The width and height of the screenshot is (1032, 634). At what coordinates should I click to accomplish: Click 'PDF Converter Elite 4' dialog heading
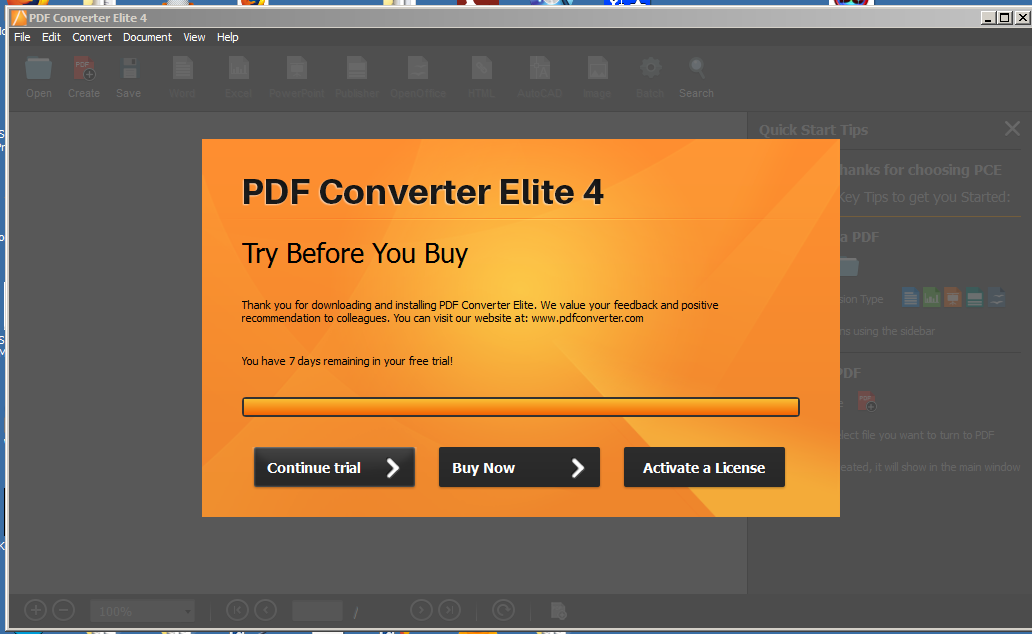(423, 192)
